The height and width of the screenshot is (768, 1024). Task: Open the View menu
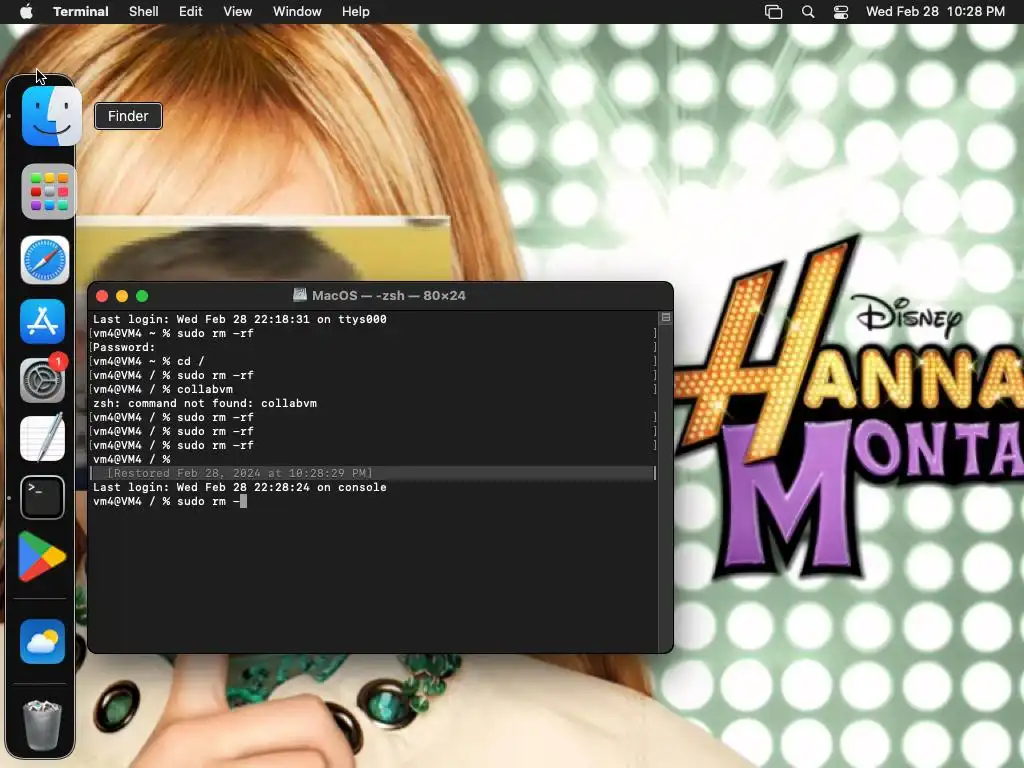click(238, 12)
